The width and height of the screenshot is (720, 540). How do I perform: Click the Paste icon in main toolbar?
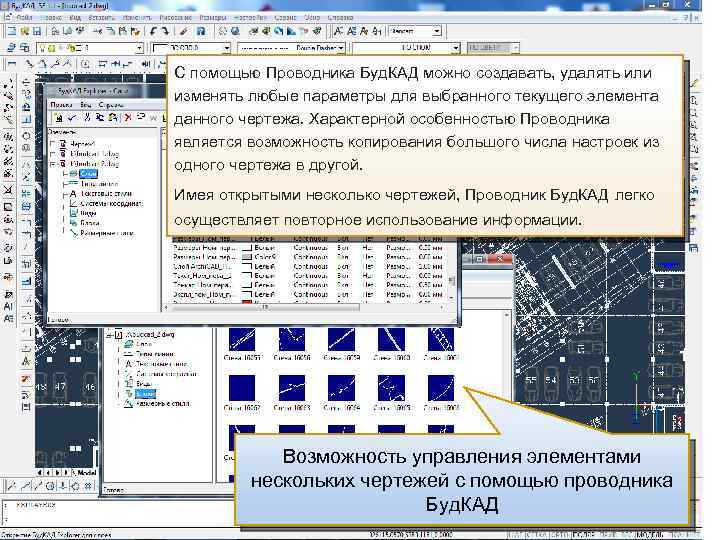coord(123,31)
